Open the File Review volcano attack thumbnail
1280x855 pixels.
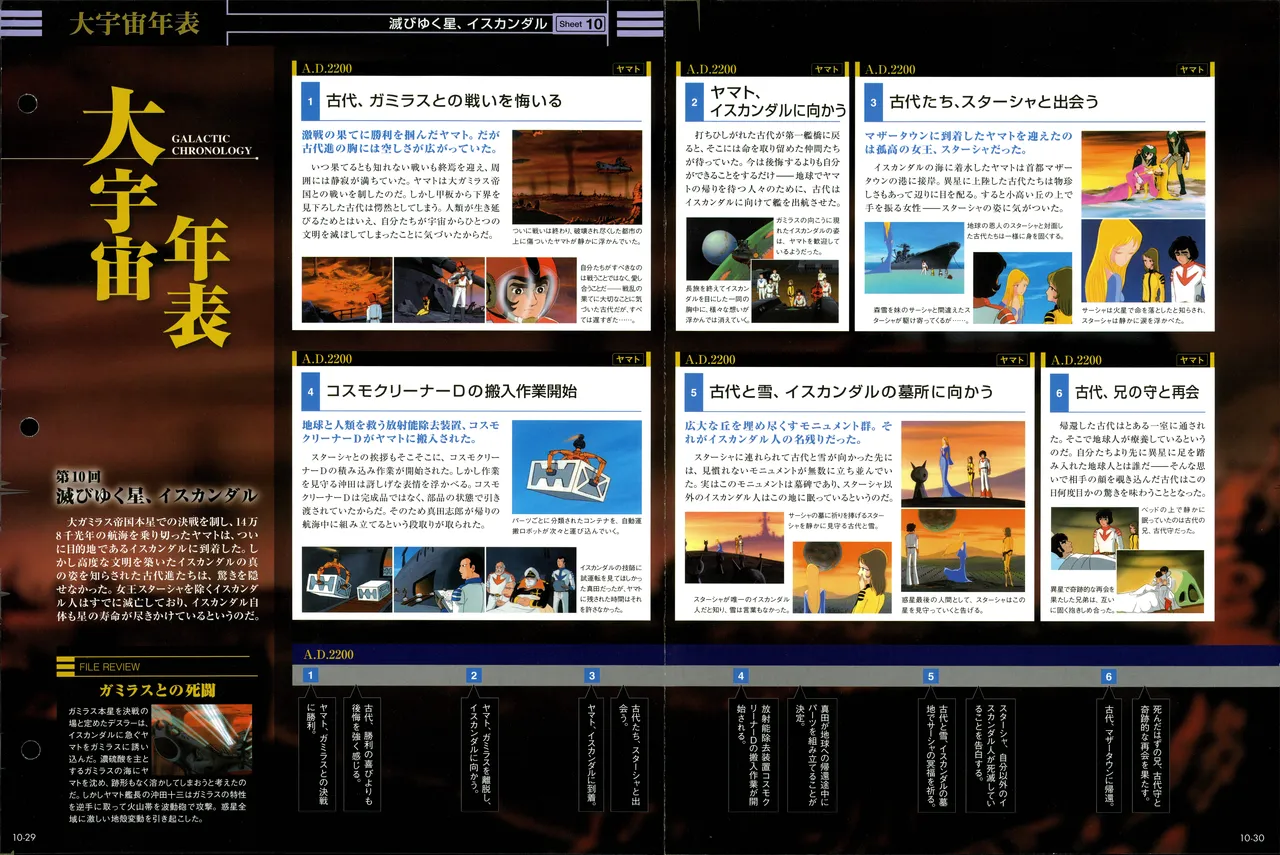(202, 738)
